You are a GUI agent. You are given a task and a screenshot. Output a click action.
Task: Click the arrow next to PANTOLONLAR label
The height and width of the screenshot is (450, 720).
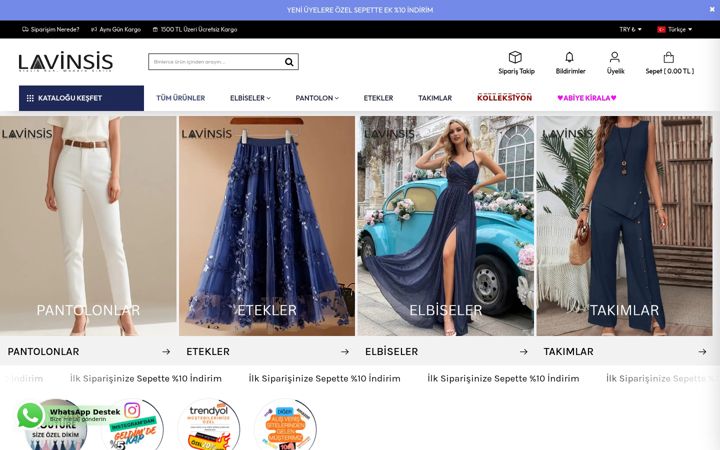166,352
